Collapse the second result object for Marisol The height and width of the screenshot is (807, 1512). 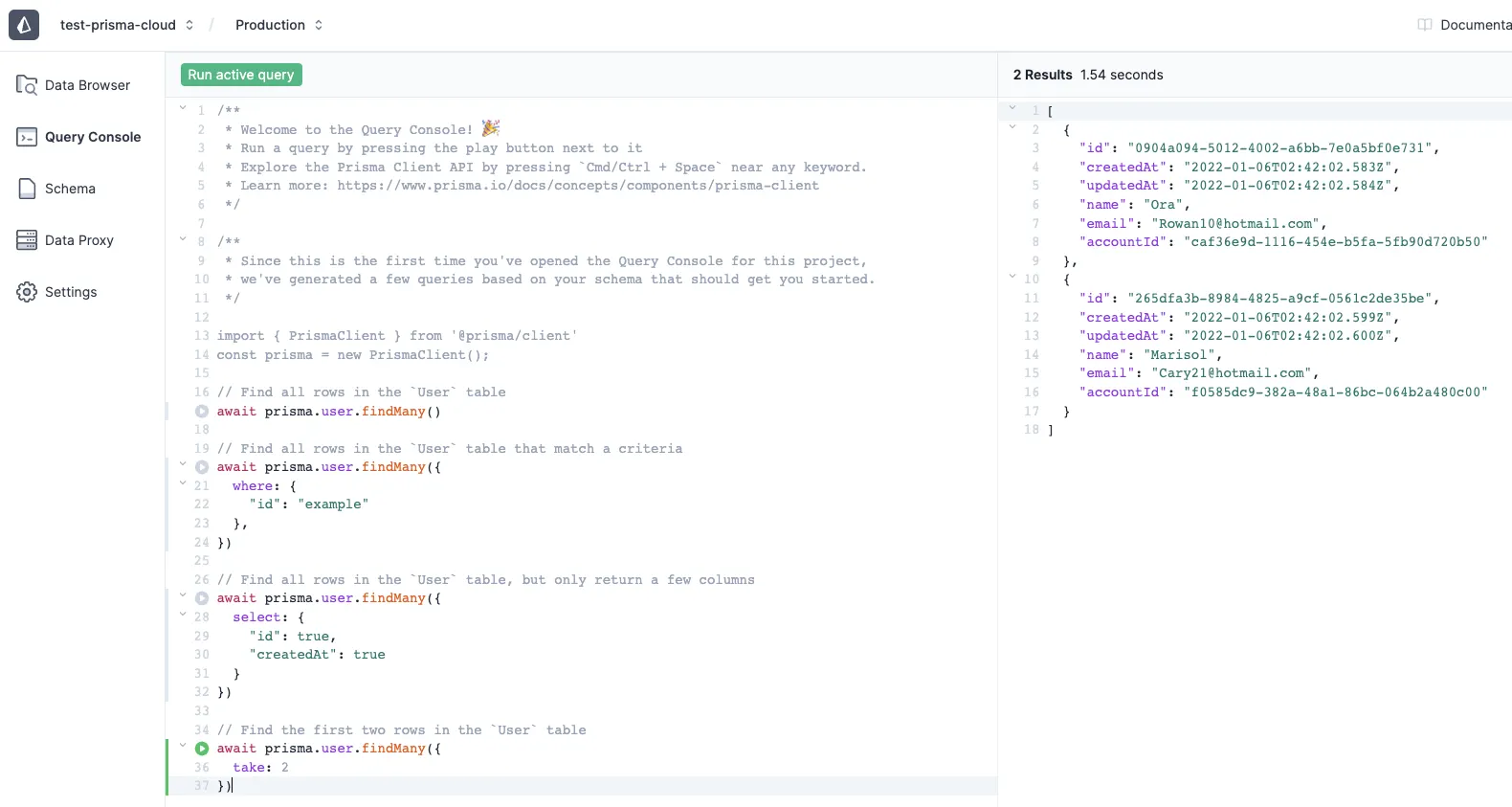pos(1012,277)
